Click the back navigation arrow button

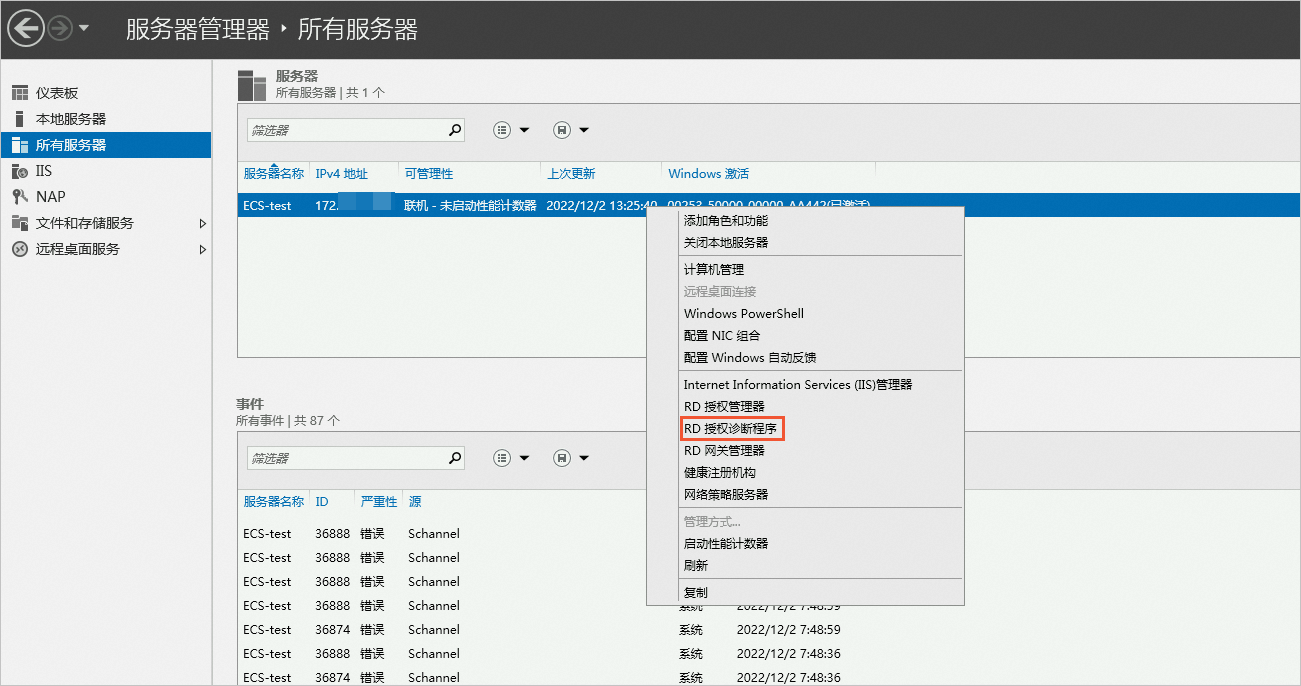coord(25,28)
